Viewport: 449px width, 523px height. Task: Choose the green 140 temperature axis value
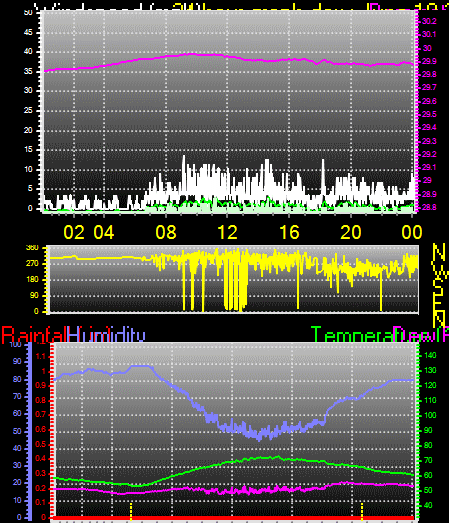pyautogui.click(x=430, y=356)
